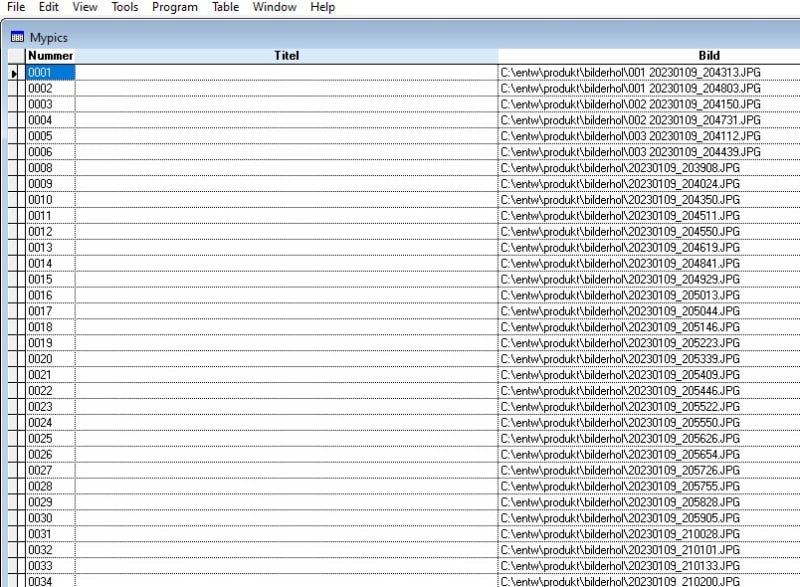Click the Bild path ending 20230109_204511.JPG

[x=620, y=216]
